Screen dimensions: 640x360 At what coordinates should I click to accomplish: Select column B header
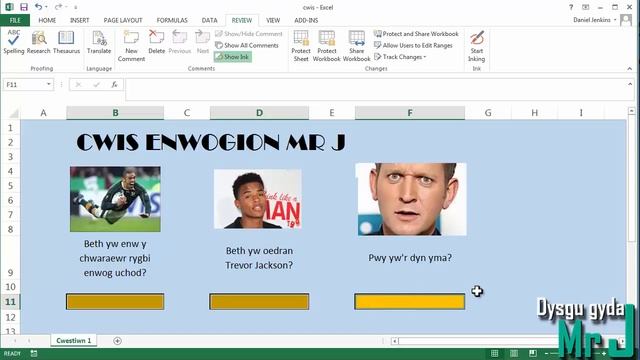(x=116, y=113)
